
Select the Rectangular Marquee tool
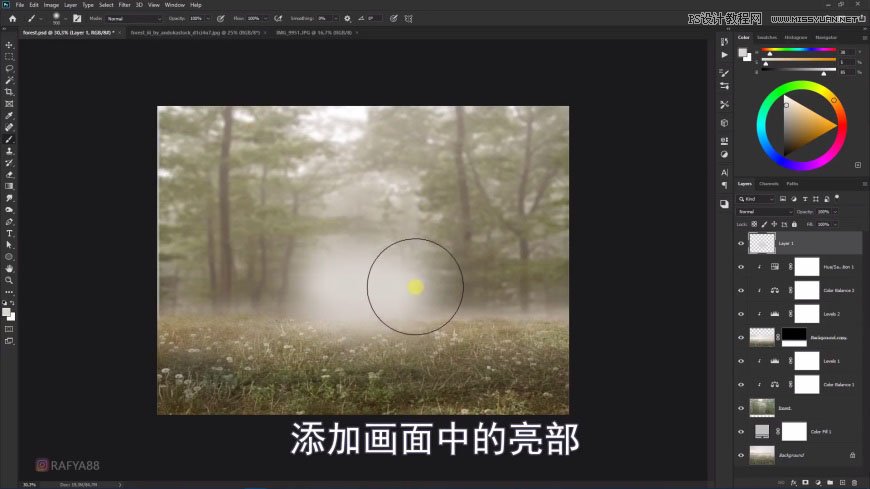click(x=9, y=57)
